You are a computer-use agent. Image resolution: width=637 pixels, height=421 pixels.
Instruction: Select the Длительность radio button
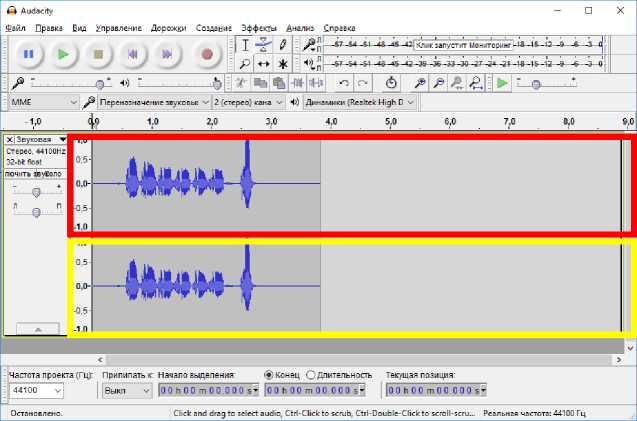point(311,375)
